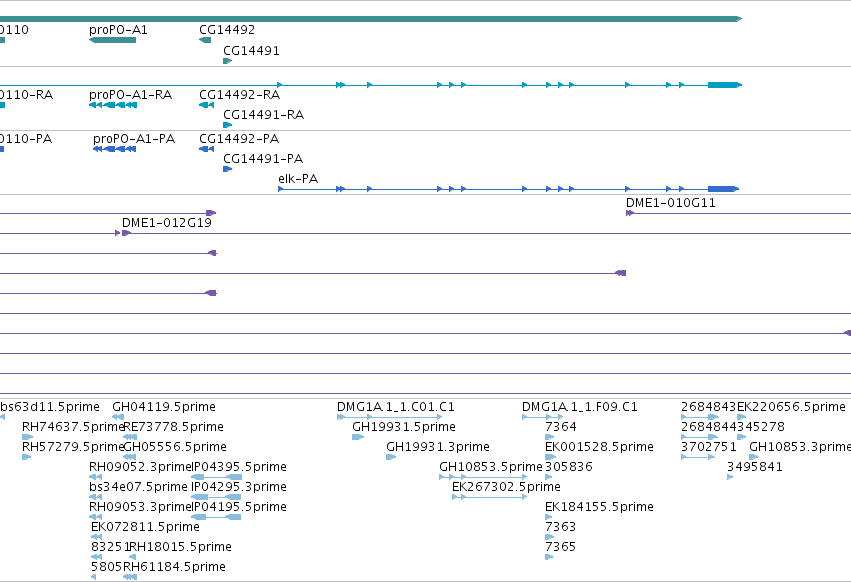Viewport: 851px width, 582px height.
Task: Select the EK001528.5prime label
Action: tap(599, 447)
